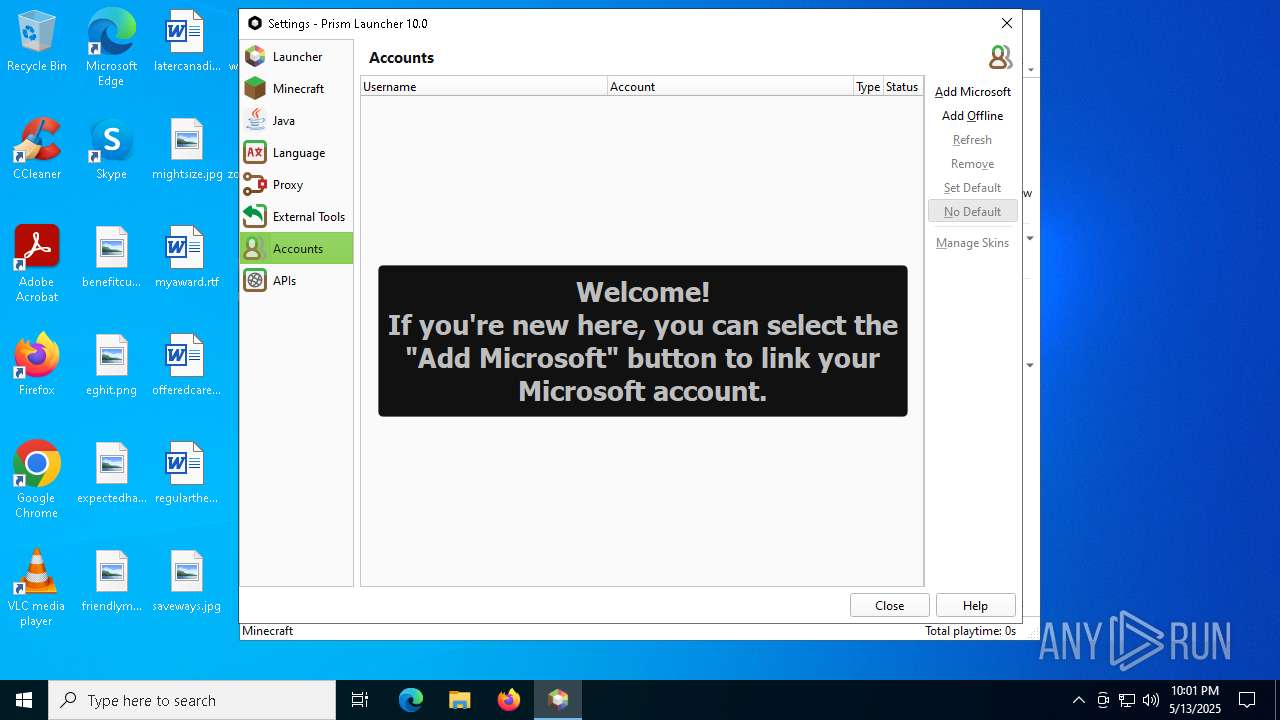Viewport: 1280px width, 720px height.
Task: Select the Skype desktop shortcut
Action: click(x=111, y=150)
